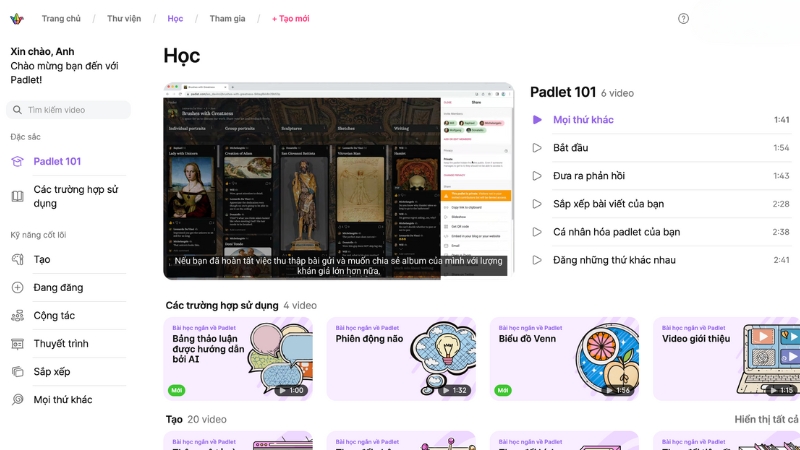Click play icon for Mọi thứ khác video
Image resolution: width=800 pixels, height=450 pixels.
537,119
